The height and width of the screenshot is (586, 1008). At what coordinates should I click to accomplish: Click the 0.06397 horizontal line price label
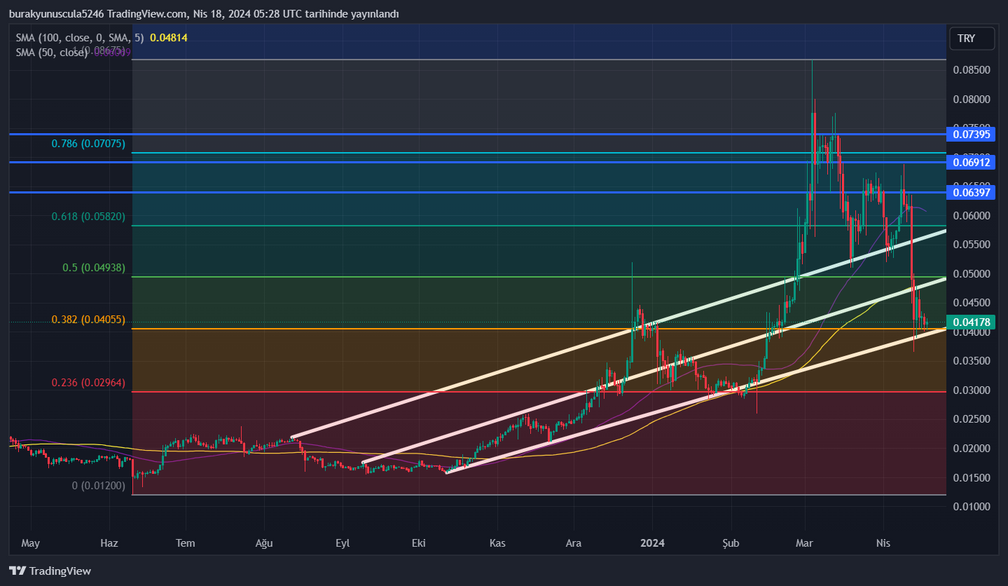coord(971,192)
